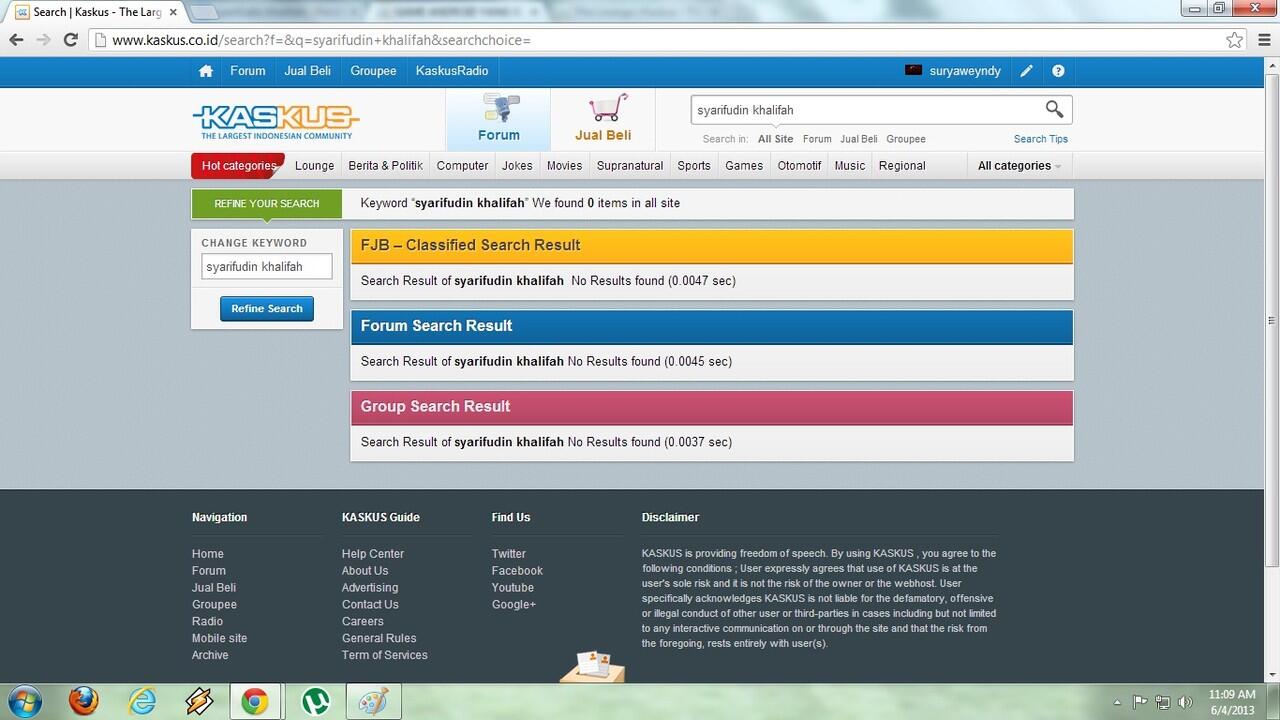This screenshot has height=720, width=1280.
Task: Bookmark page with star icon
Action: pos(1234,40)
